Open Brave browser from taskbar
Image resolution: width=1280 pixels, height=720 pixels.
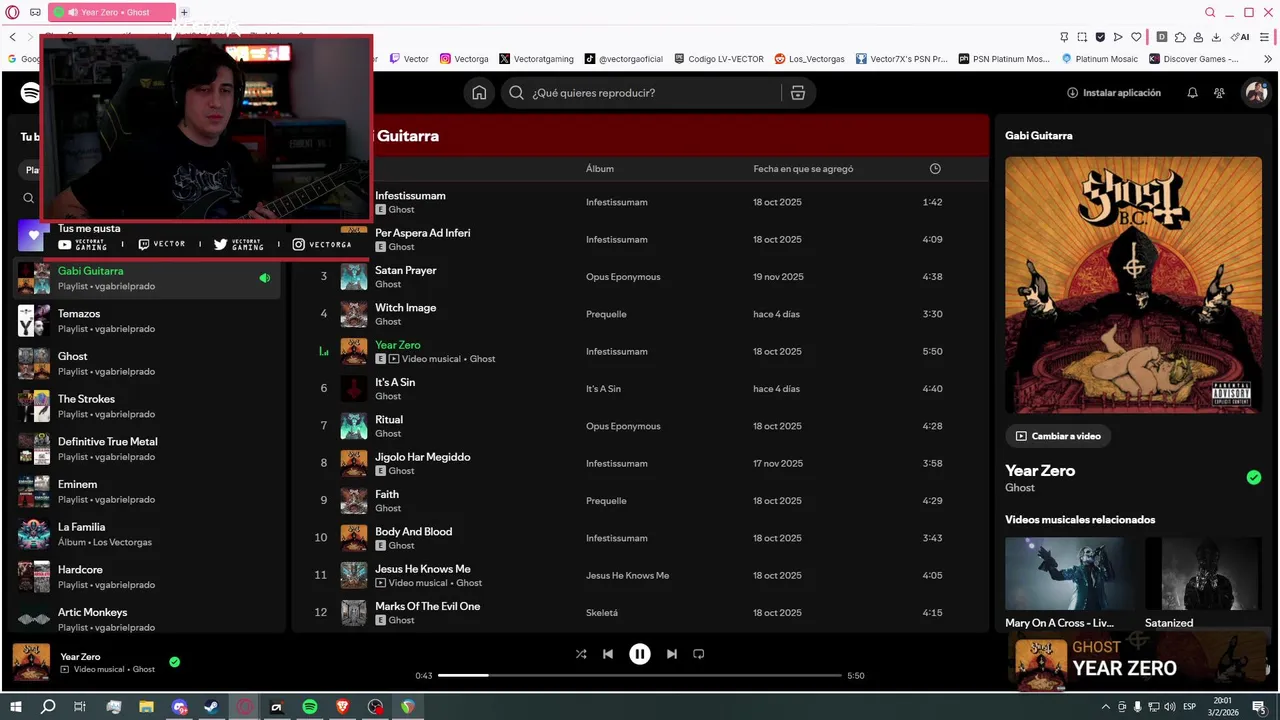343,707
